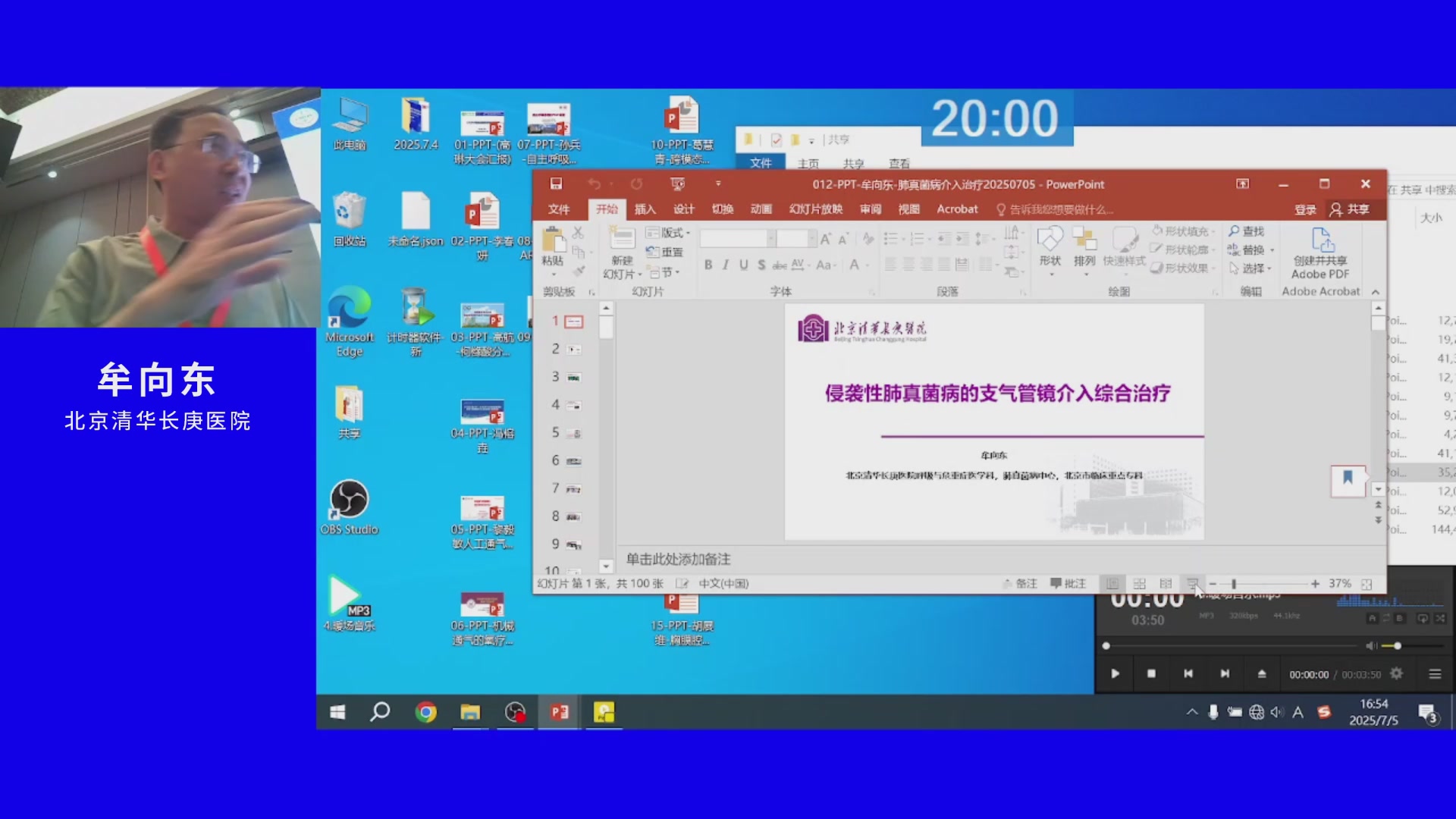1456x819 pixels.
Task: Click the Save icon in the PowerPoint title bar
Action: [x=556, y=184]
